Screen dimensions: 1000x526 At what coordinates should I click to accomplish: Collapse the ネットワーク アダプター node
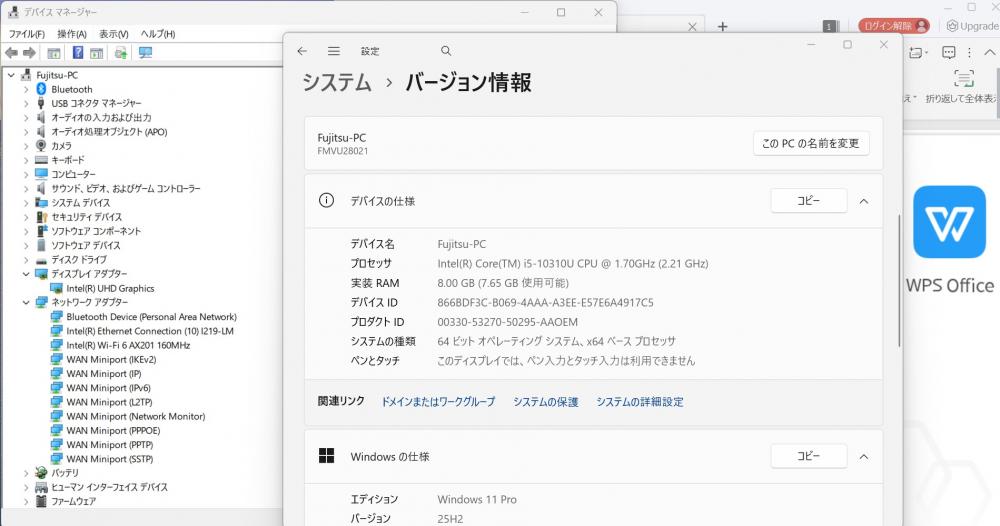tap(26, 302)
